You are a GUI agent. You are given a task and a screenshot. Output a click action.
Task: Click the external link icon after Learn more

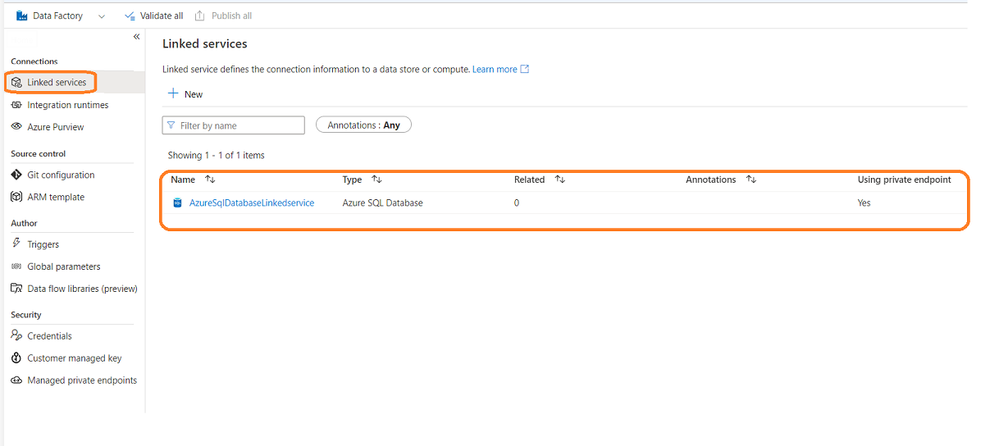pyautogui.click(x=525, y=69)
